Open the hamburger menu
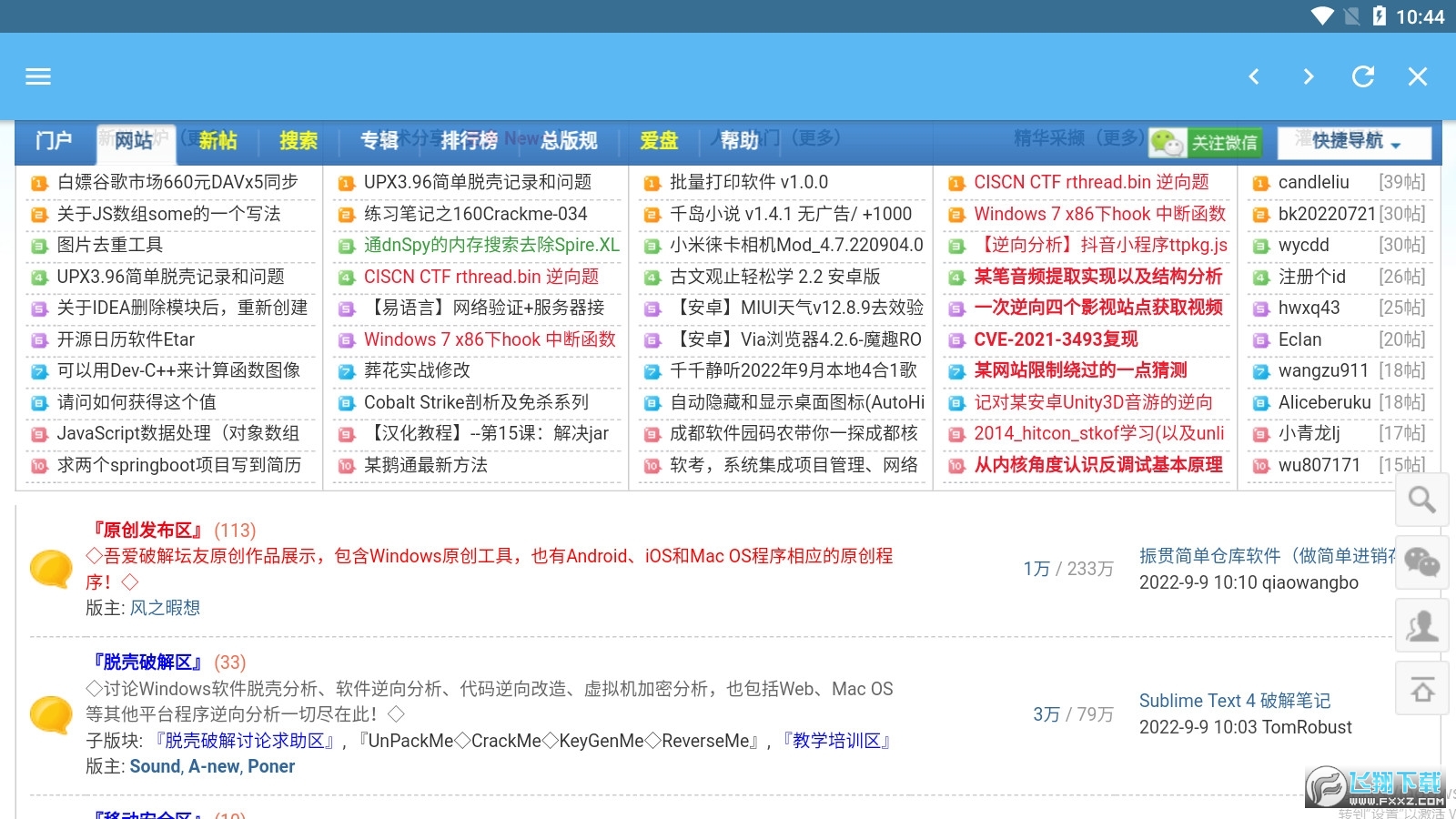The image size is (1456, 819). tap(38, 76)
